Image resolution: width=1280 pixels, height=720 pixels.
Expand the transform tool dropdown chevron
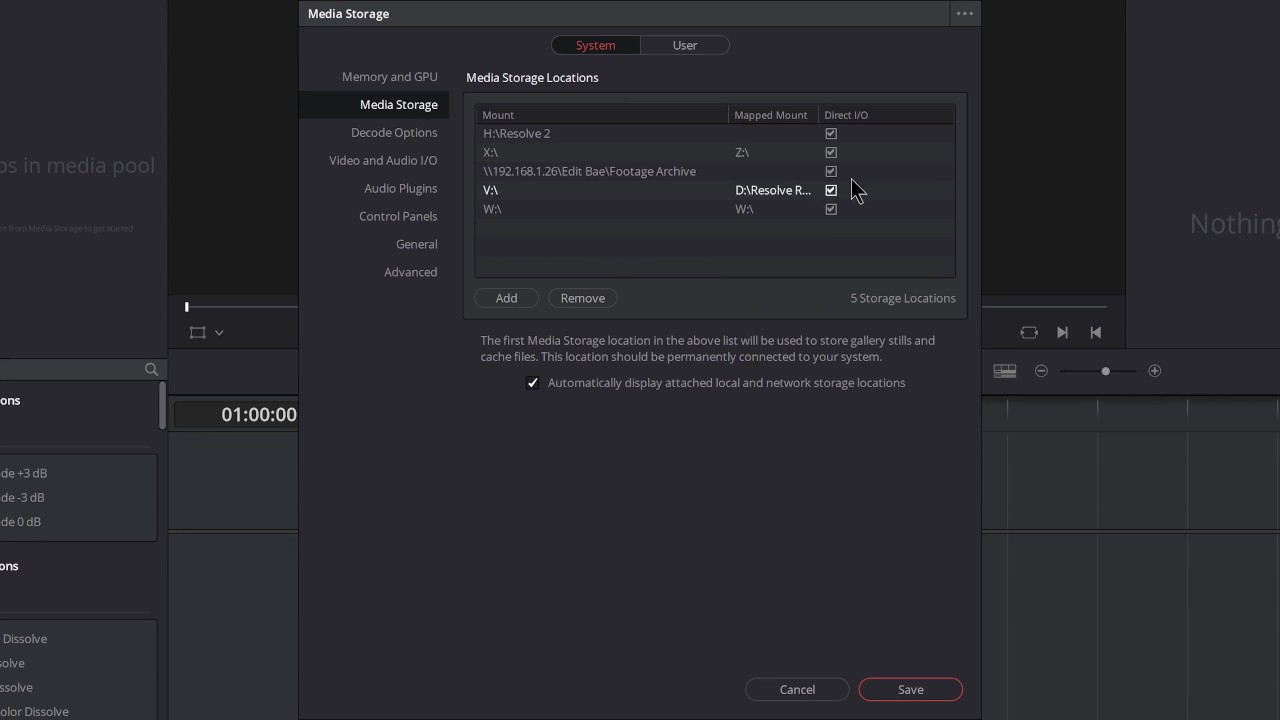click(x=219, y=333)
